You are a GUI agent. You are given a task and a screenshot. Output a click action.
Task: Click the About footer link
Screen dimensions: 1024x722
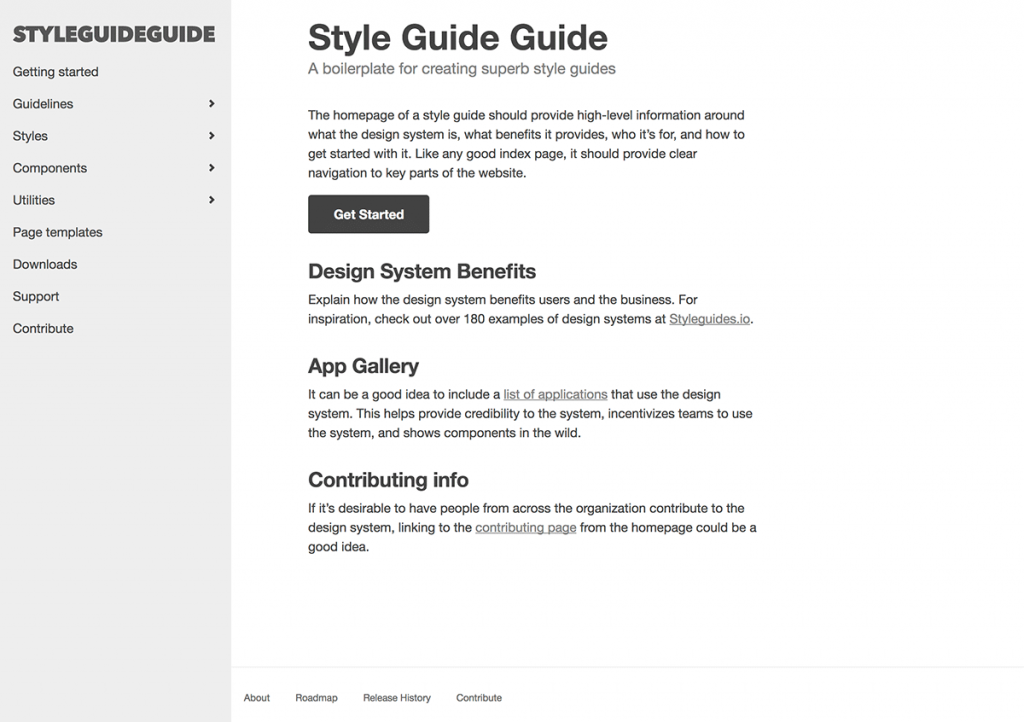tap(256, 697)
